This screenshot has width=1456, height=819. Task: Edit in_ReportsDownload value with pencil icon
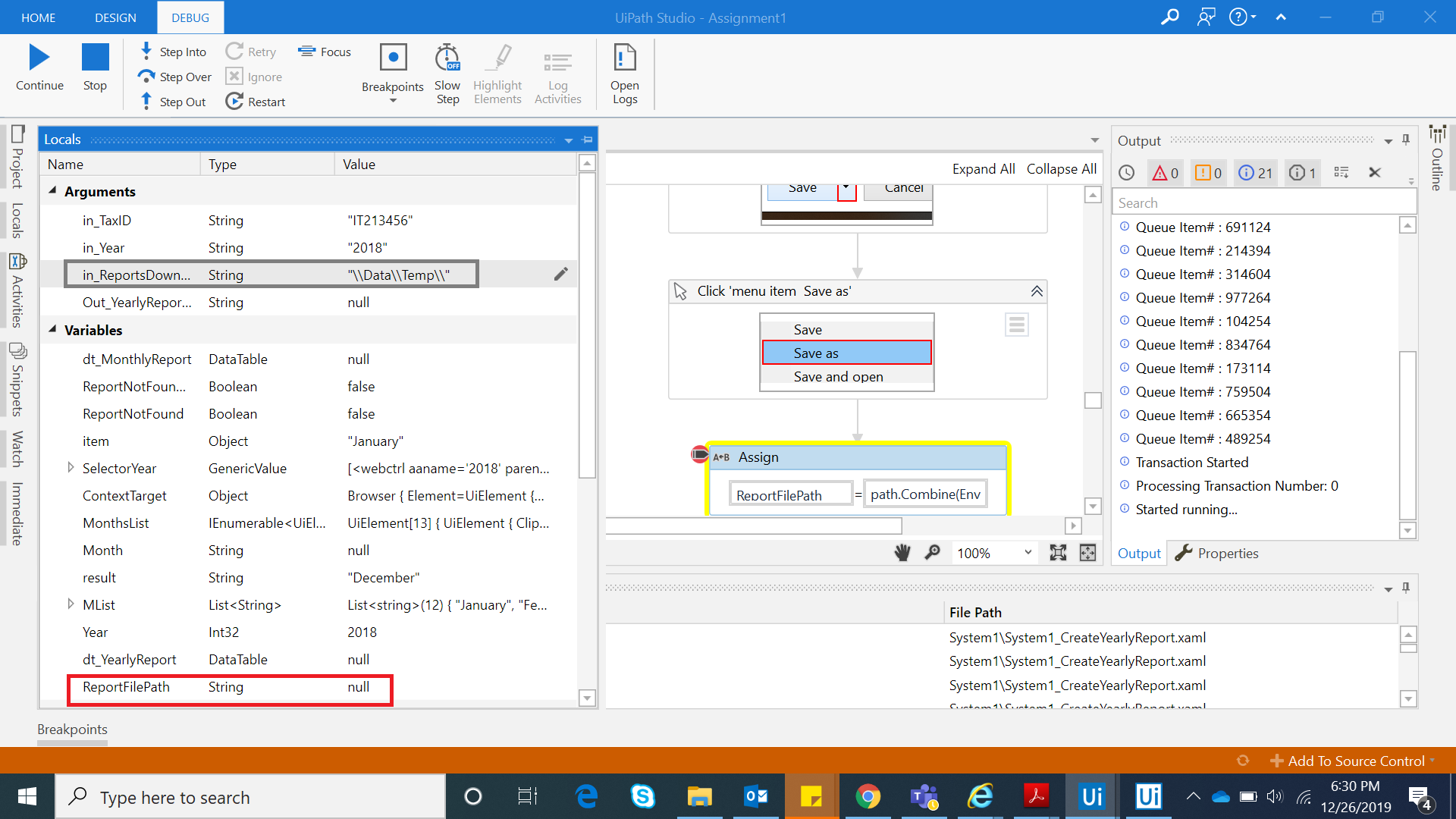[x=560, y=275]
